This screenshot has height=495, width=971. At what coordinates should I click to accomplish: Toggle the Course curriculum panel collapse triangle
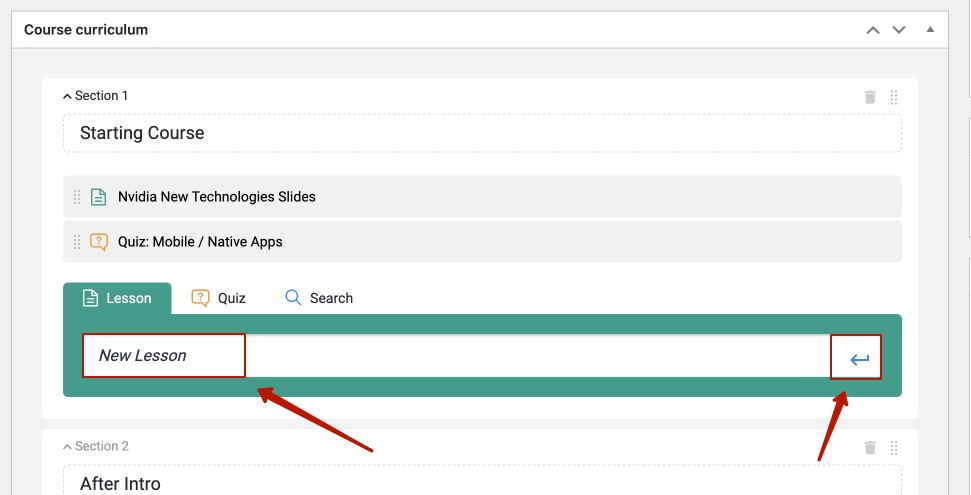[930, 30]
